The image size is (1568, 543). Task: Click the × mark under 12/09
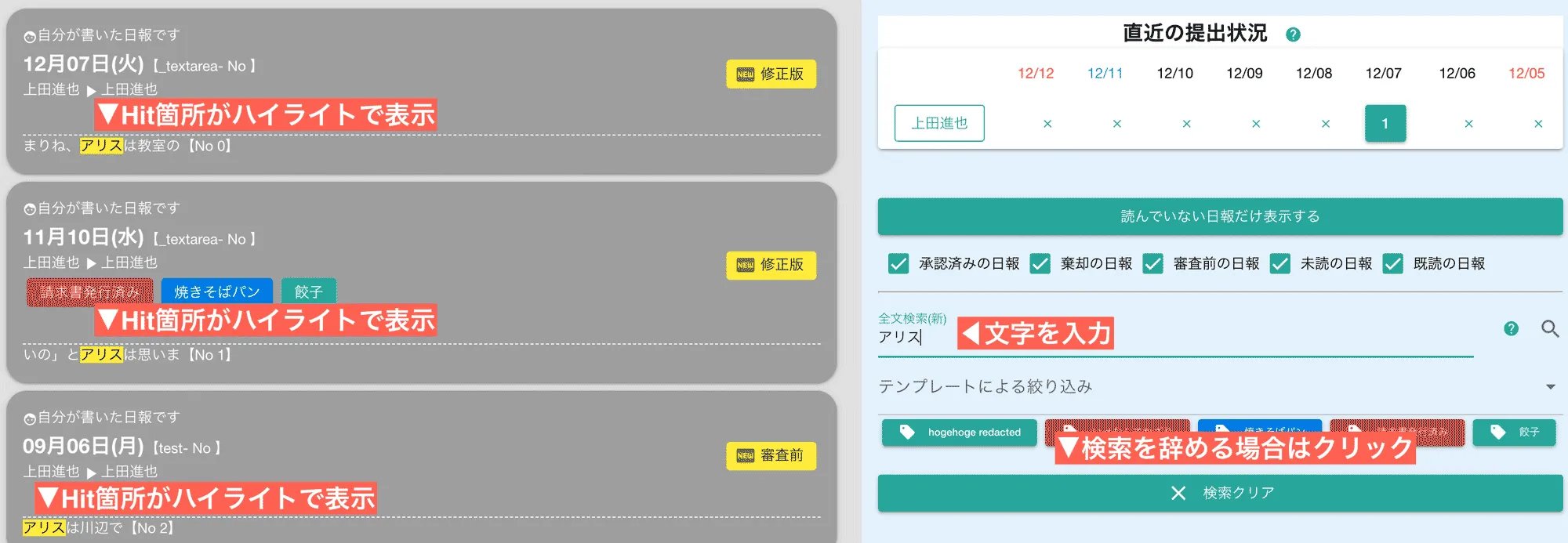coord(1256,124)
